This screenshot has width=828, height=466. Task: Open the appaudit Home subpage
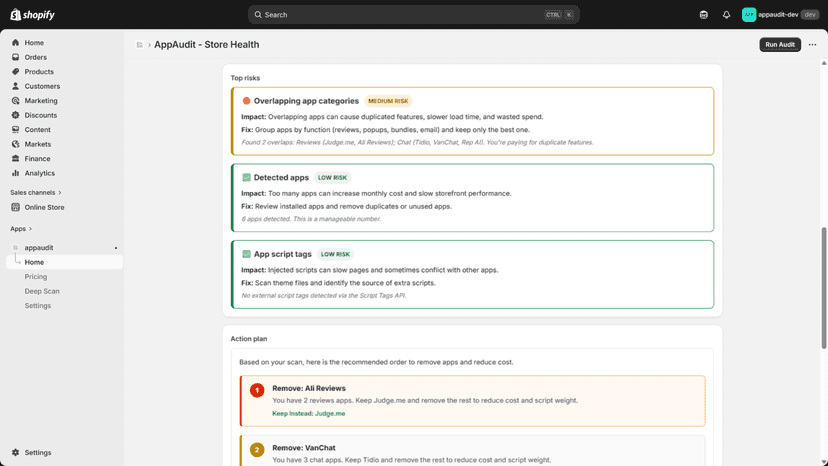click(64, 262)
